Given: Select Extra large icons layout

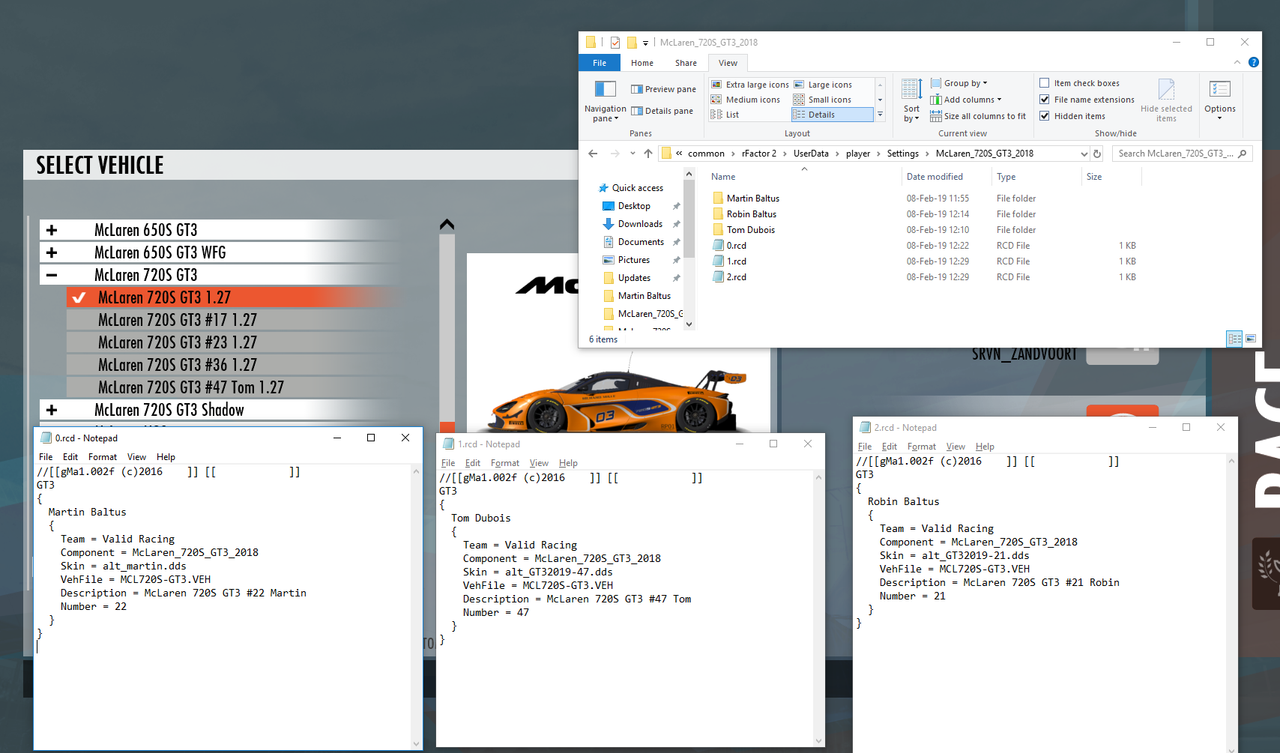Looking at the screenshot, I should tap(750, 85).
